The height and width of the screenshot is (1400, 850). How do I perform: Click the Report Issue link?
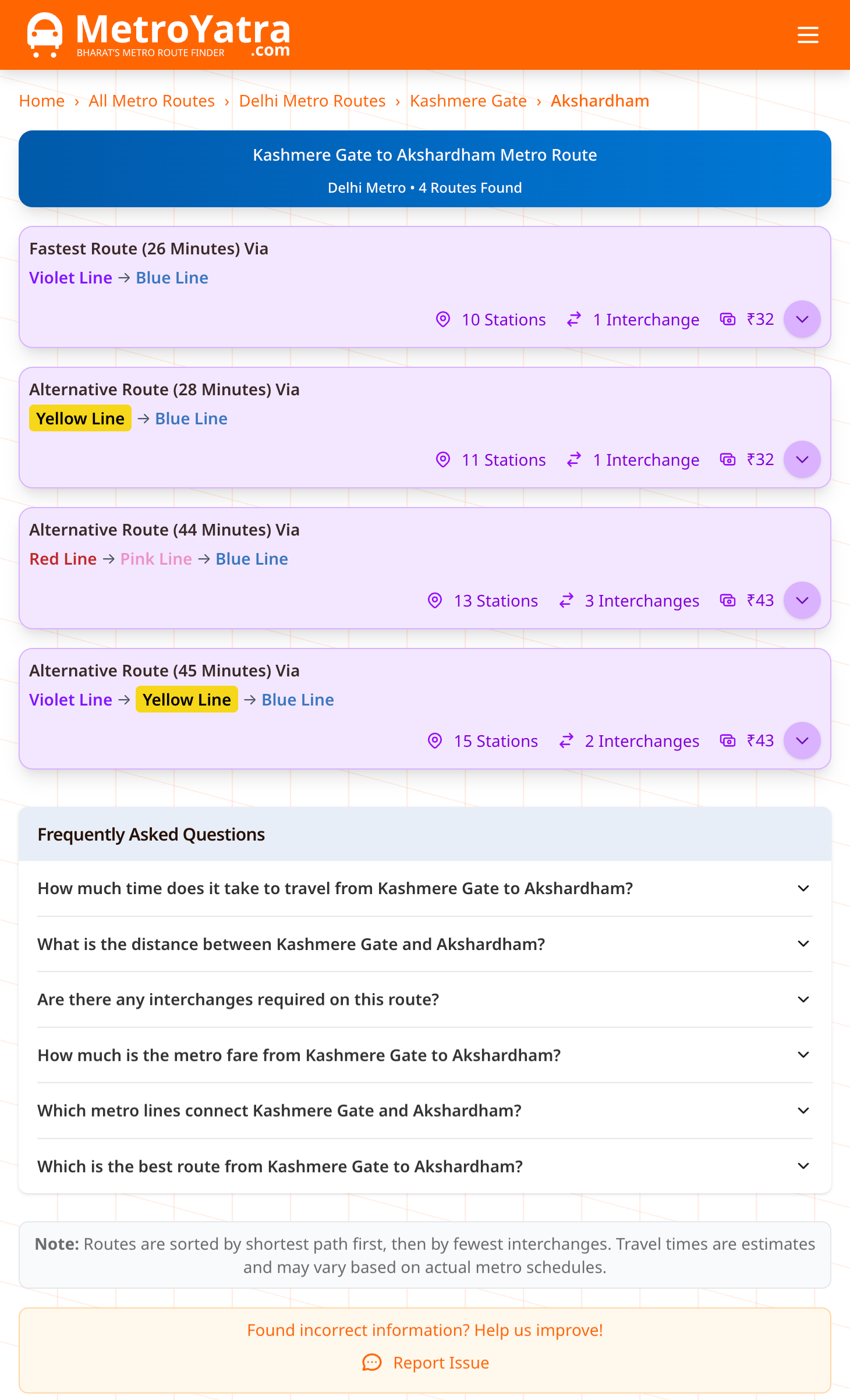(441, 1362)
